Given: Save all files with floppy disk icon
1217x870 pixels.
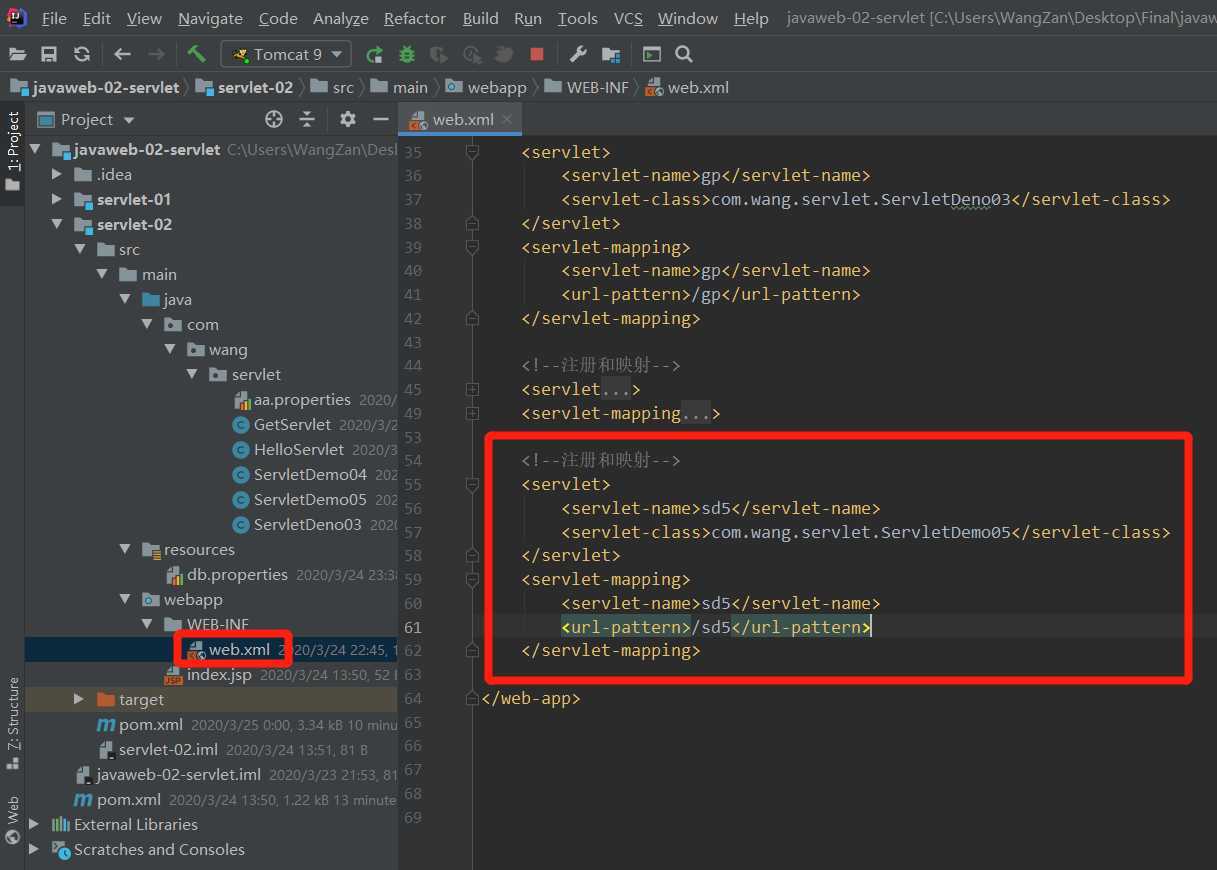Looking at the screenshot, I should (x=49, y=54).
